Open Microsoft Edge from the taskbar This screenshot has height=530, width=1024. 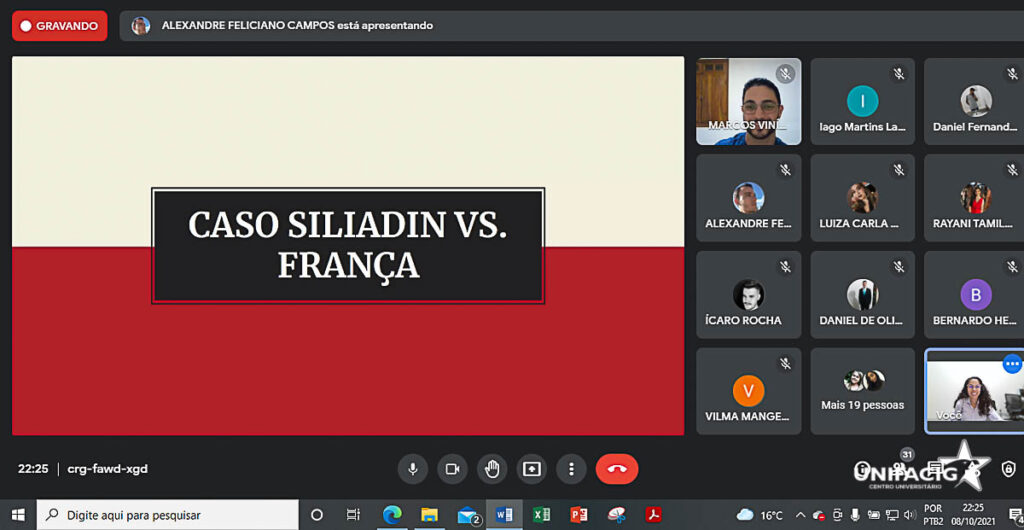[x=392, y=515]
